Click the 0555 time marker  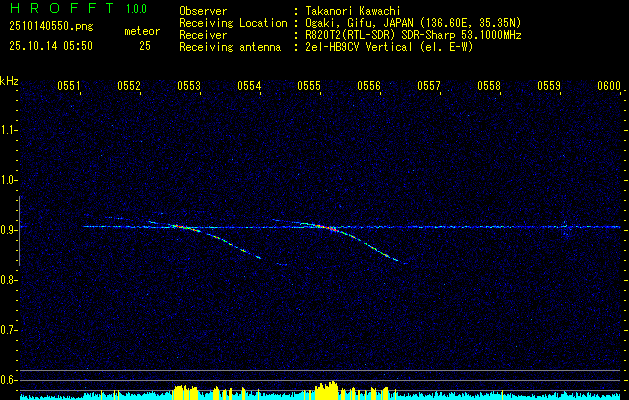point(309,86)
